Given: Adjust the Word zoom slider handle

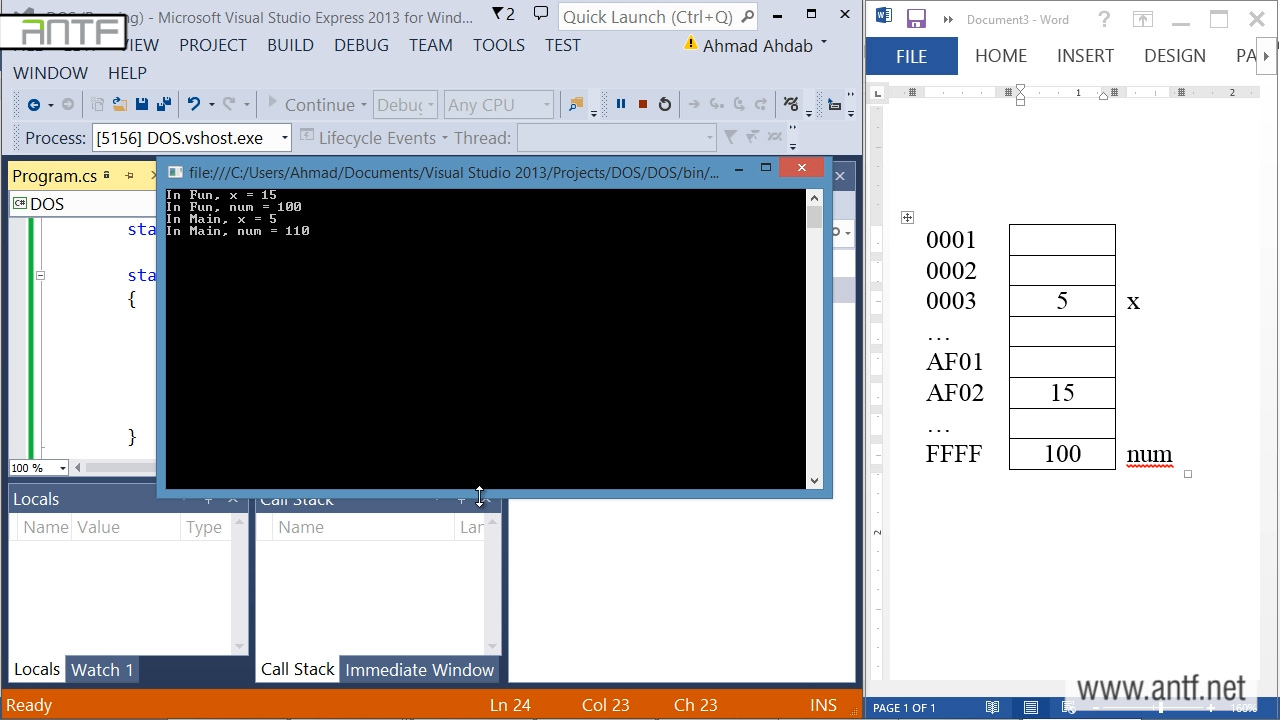Looking at the screenshot, I should pos(1161,707).
